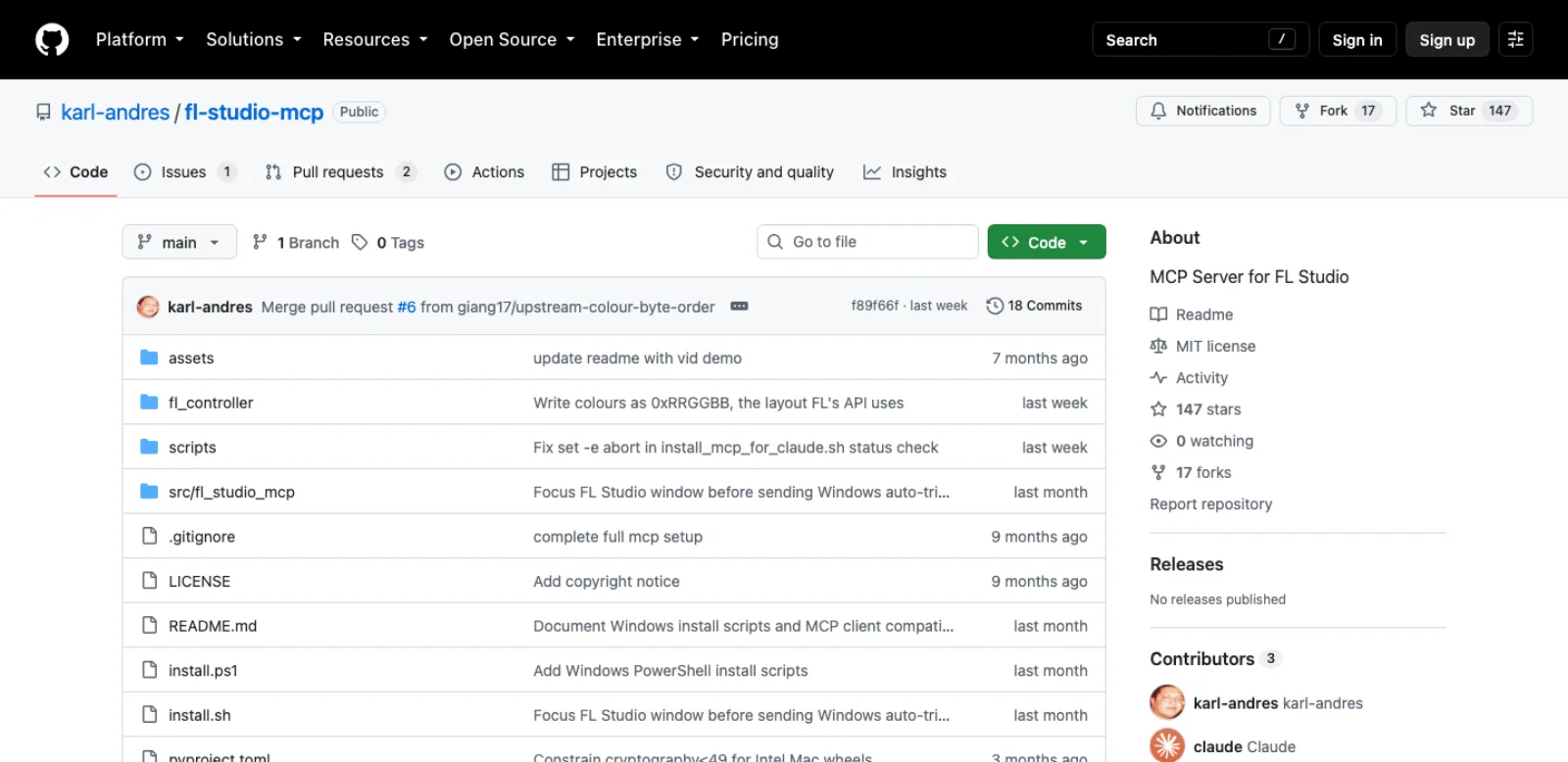The image size is (1568, 762).
Task: Click the repository icon beside karl-andres
Action: [x=43, y=113]
